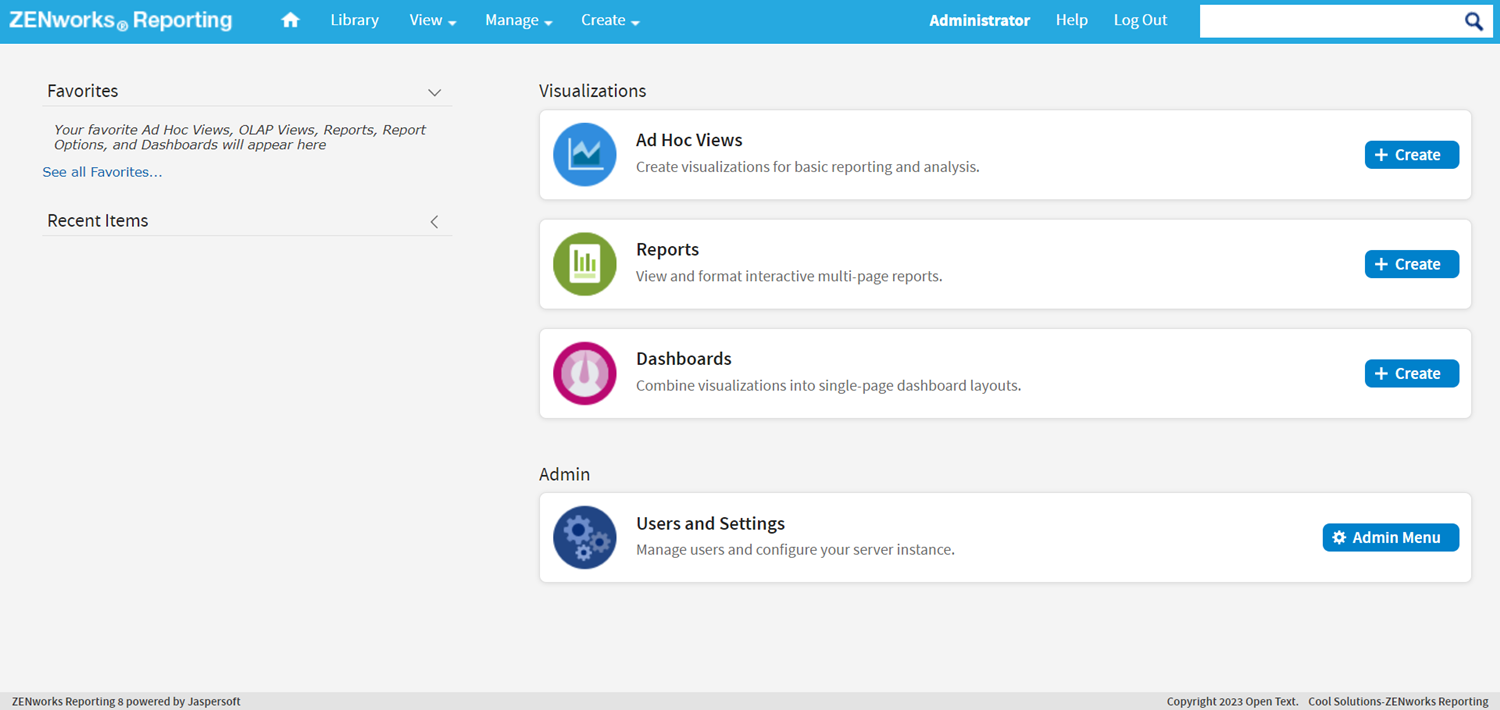The height and width of the screenshot is (710, 1500).
Task: Open the Manage dropdown menu
Action: coord(518,20)
